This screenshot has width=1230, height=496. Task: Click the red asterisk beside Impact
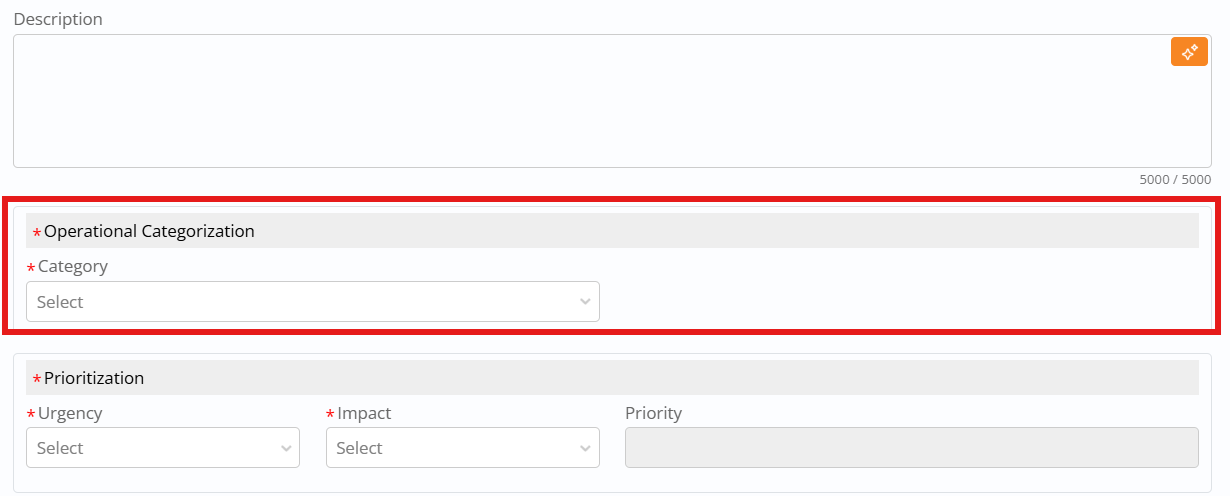click(330, 415)
